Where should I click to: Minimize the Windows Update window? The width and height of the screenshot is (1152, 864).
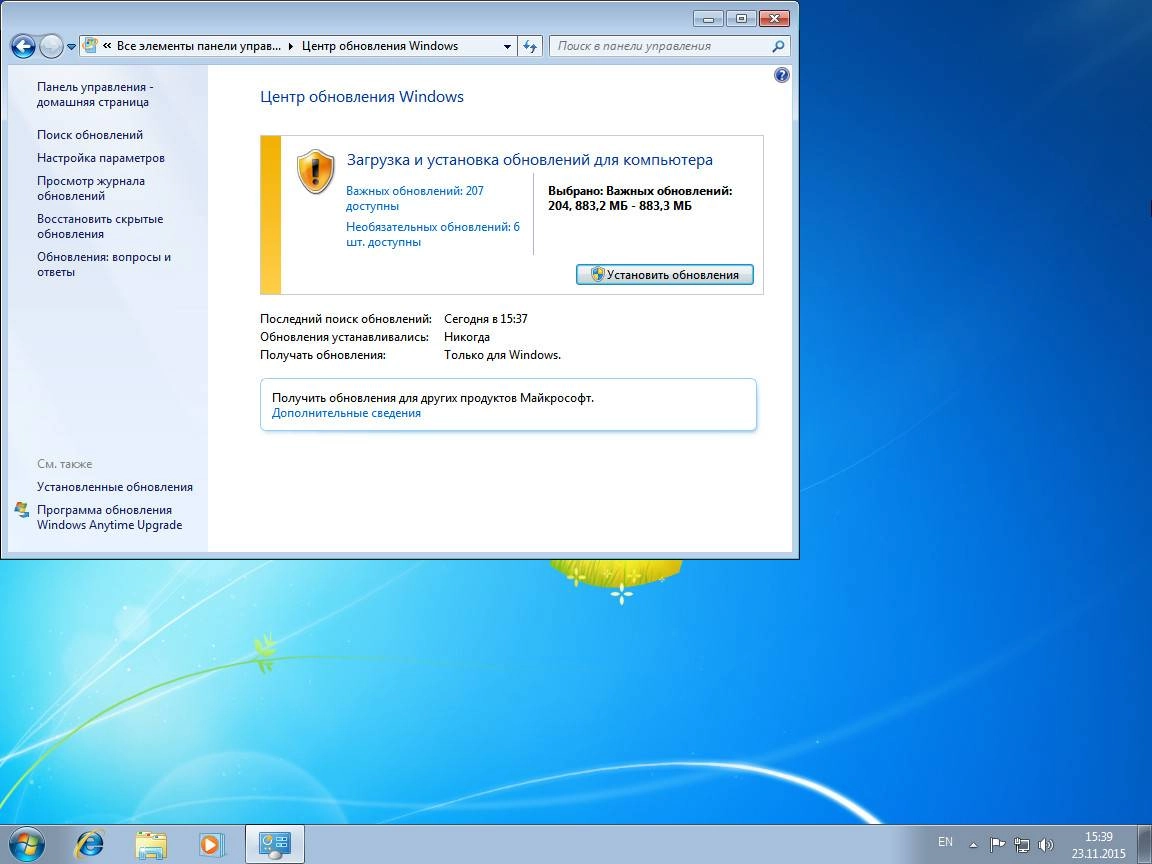pos(708,19)
